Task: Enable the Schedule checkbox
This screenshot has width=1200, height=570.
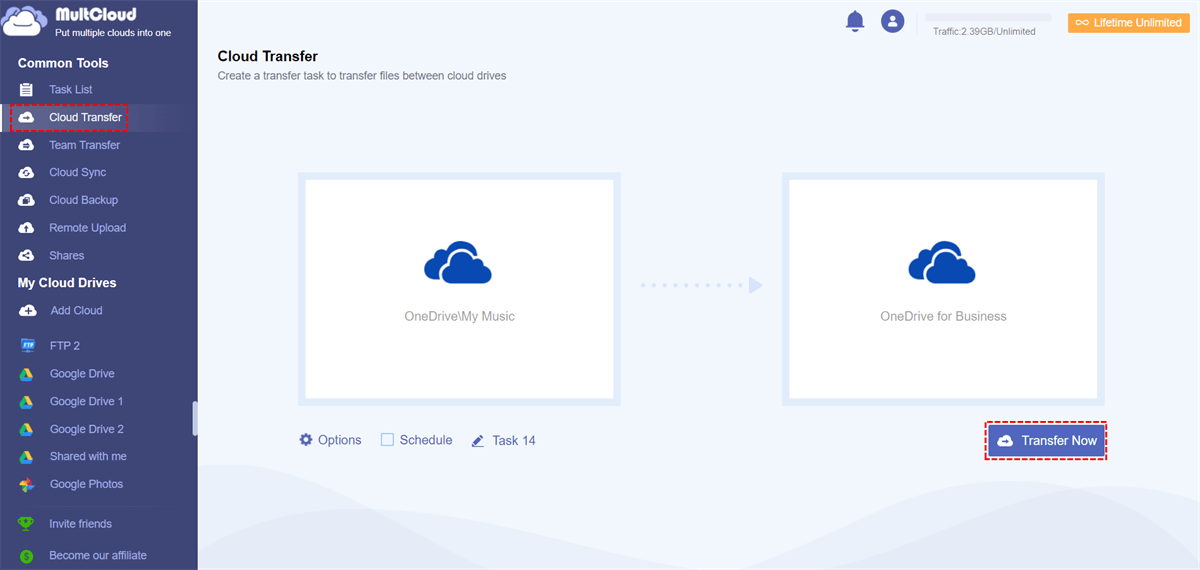Action: (387, 440)
